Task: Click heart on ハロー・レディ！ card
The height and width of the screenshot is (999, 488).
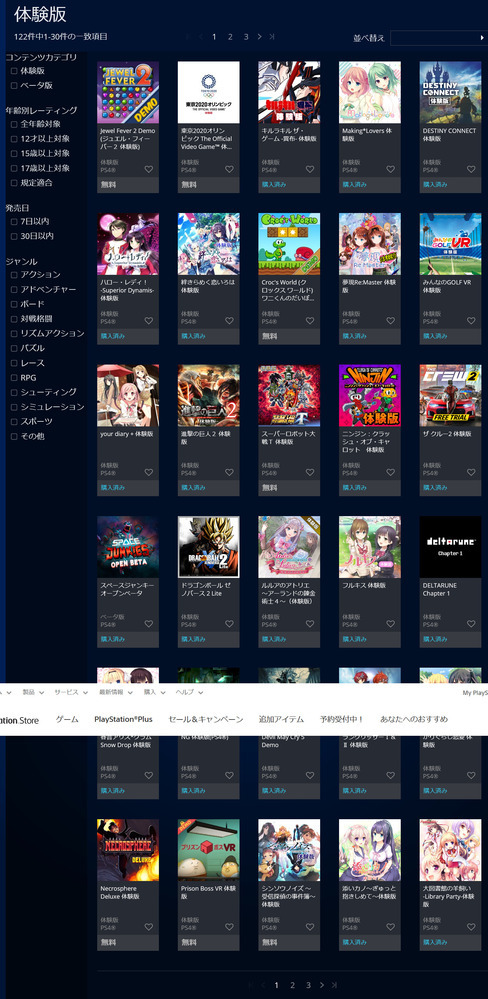Action: tap(148, 321)
